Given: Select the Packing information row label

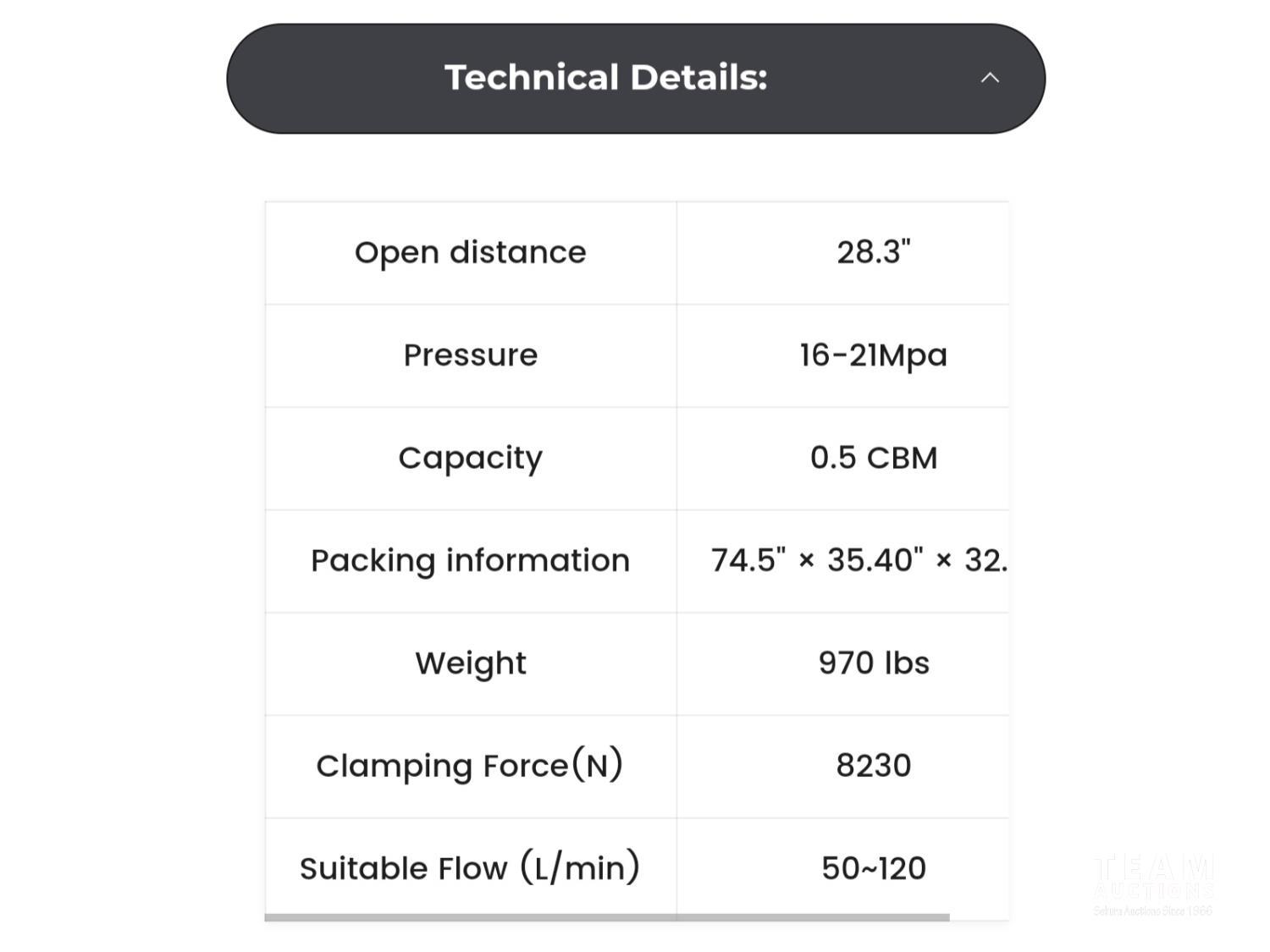Looking at the screenshot, I should coord(470,560).
